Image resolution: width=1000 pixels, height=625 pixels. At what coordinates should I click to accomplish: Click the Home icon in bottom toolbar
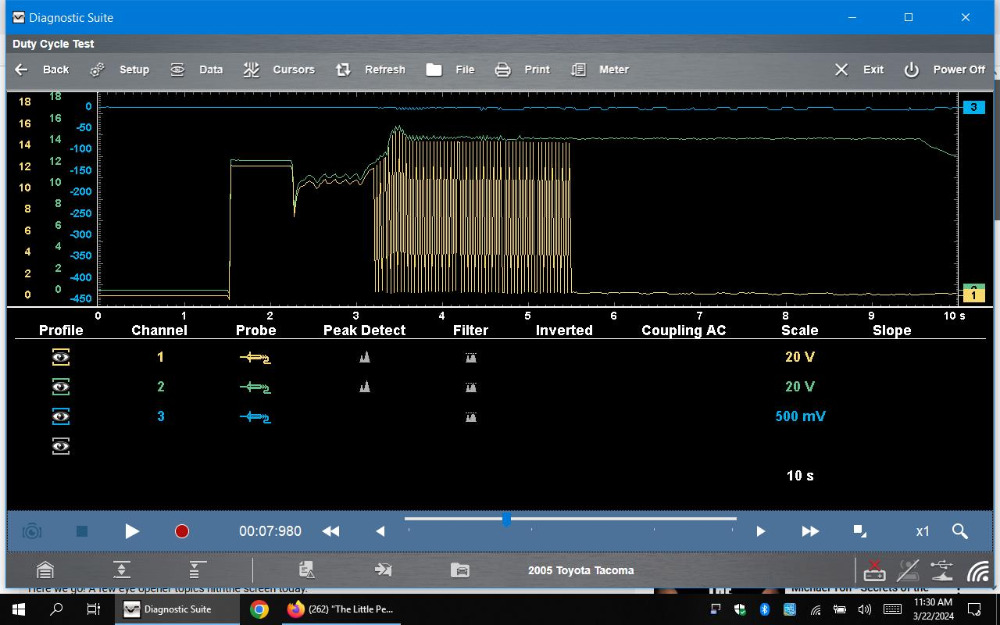[45, 570]
